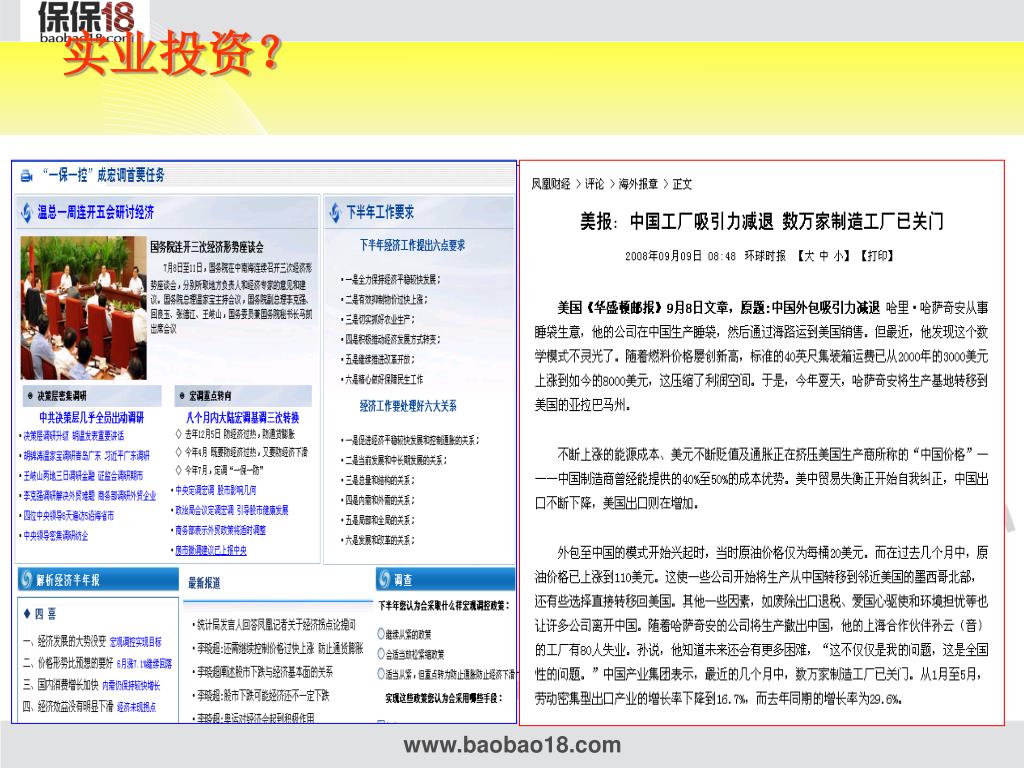Image resolution: width=1024 pixels, height=768 pixels.
Task: Click the bullet 三是切实抓好农业生产
Action: pos(378,319)
